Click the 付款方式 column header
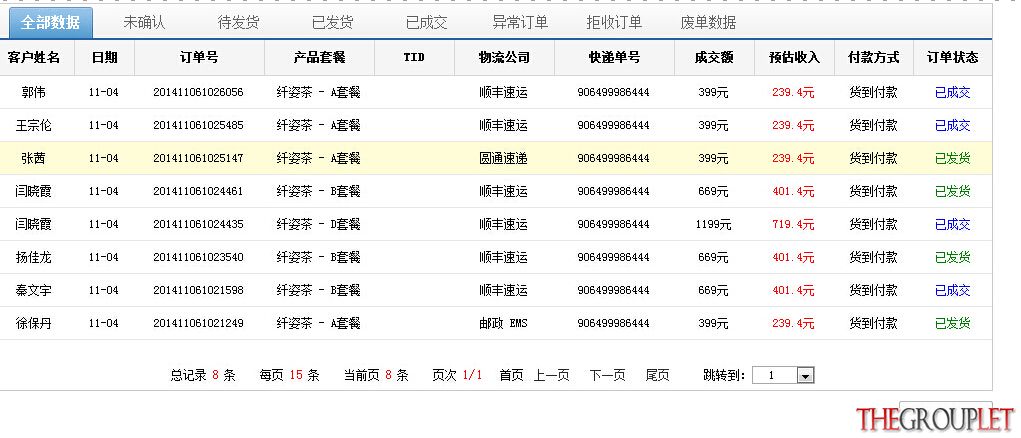This screenshot has width=1021, height=438. (873, 57)
